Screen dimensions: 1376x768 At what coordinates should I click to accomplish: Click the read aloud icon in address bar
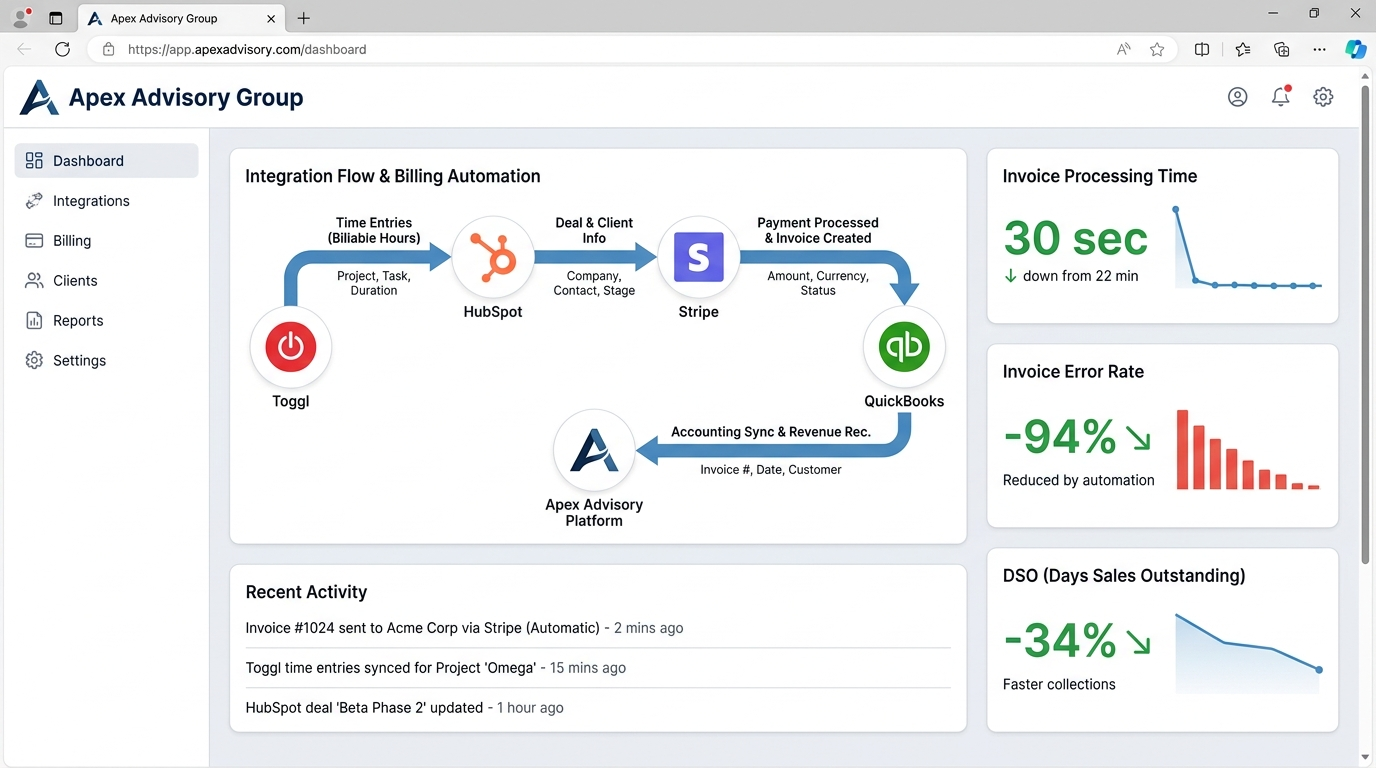(1124, 49)
